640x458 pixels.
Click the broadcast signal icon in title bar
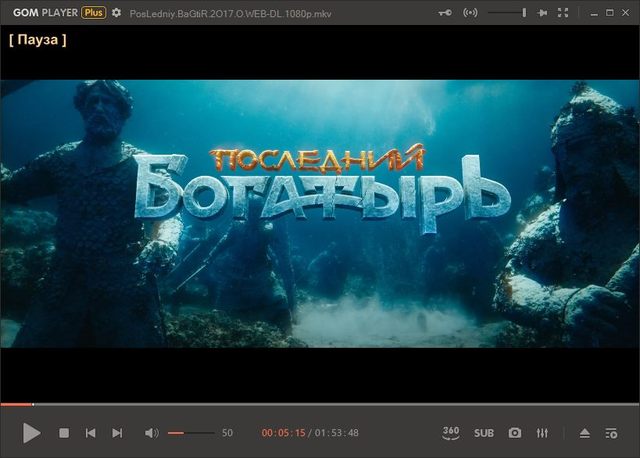tap(471, 13)
